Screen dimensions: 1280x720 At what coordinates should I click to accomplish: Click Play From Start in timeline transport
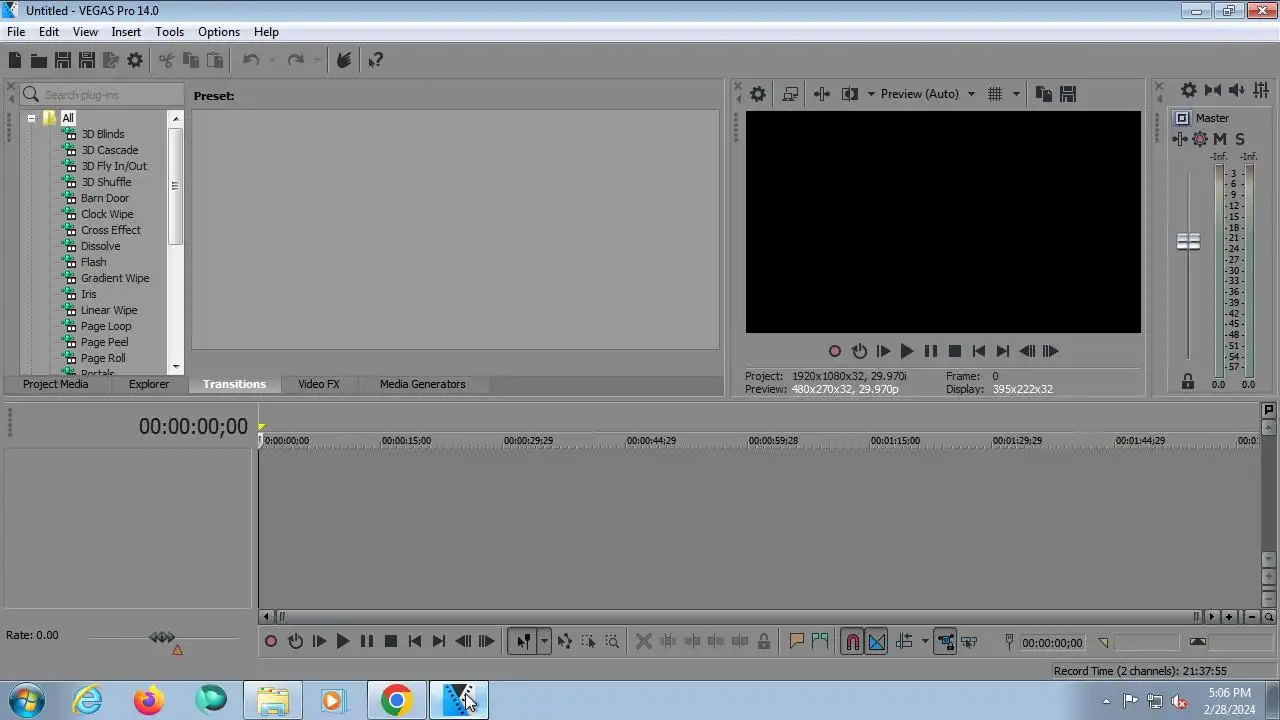click(320, 642)
